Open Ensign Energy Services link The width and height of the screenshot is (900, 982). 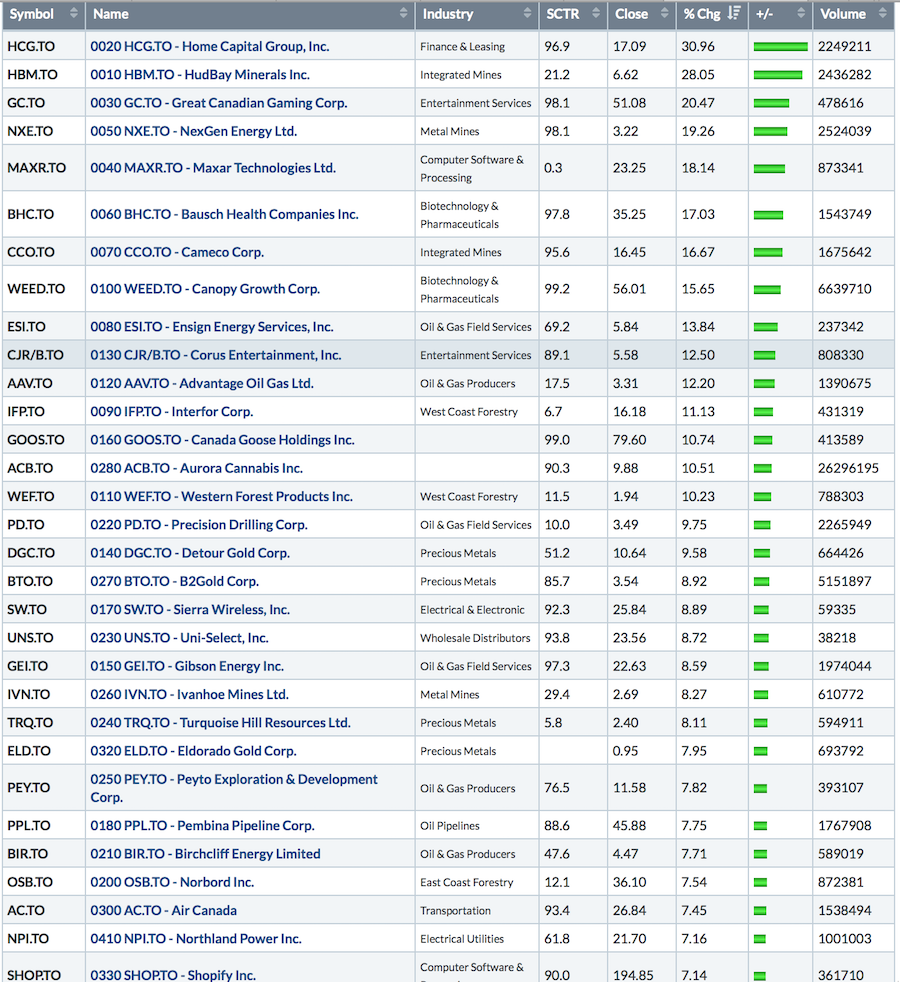212,327
